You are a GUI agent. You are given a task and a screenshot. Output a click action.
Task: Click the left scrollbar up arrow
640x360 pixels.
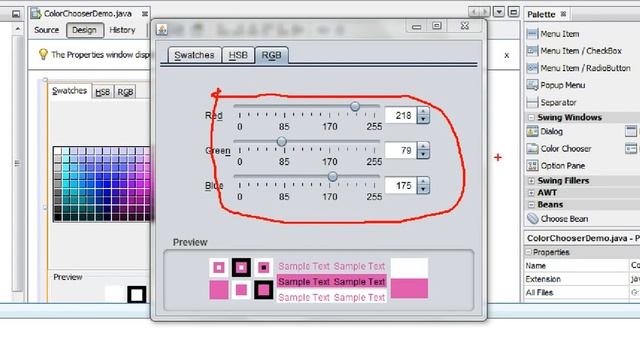tap(18, 29)
